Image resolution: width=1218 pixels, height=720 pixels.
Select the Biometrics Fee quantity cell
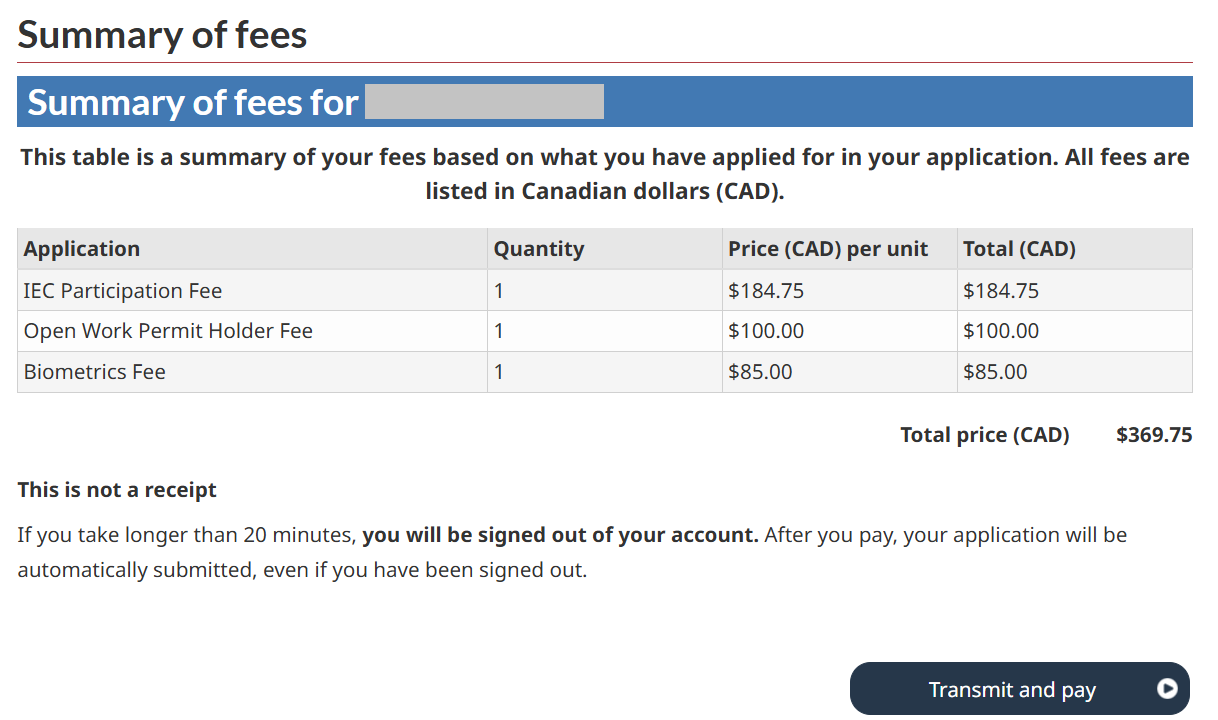pos(499,372)
